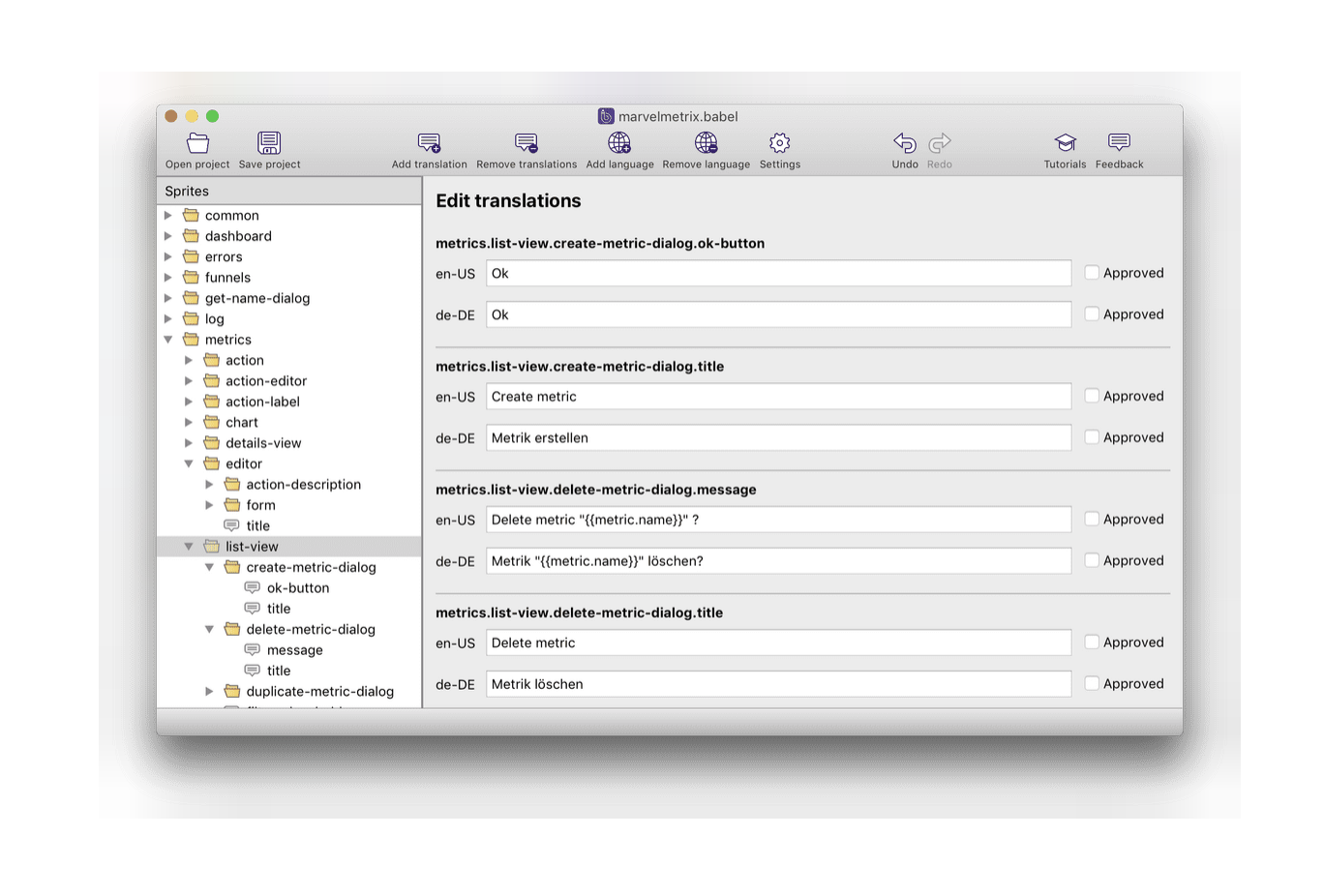The height and width of the screenshot is (896, 1324).
Task: Click the 'Edit translations' heading
Action: 508,201
